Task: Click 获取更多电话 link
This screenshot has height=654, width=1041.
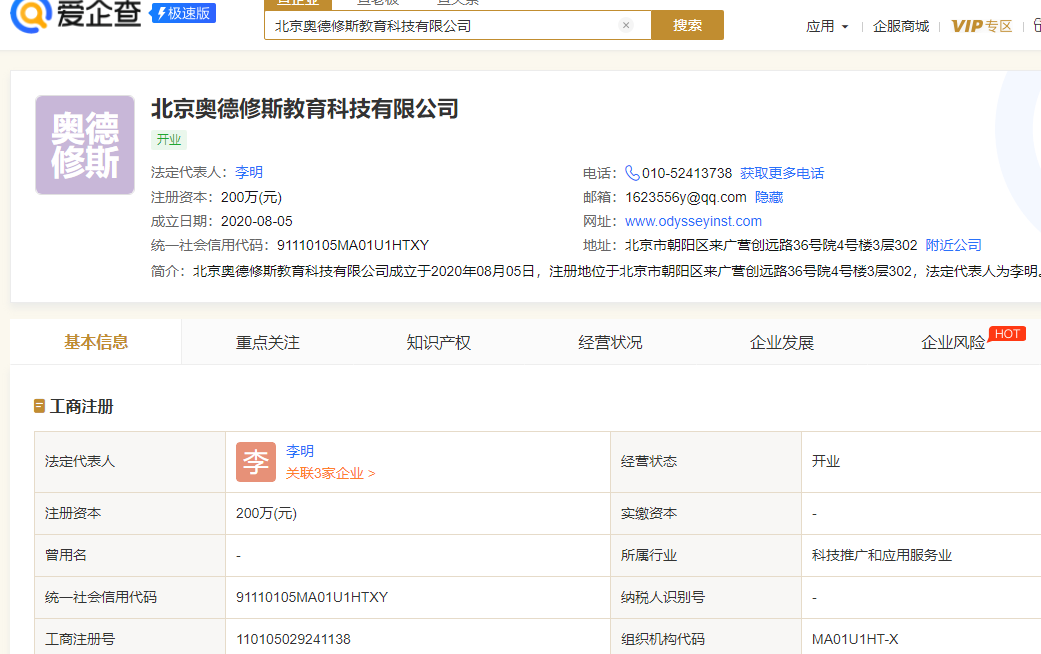Action: 782,173
